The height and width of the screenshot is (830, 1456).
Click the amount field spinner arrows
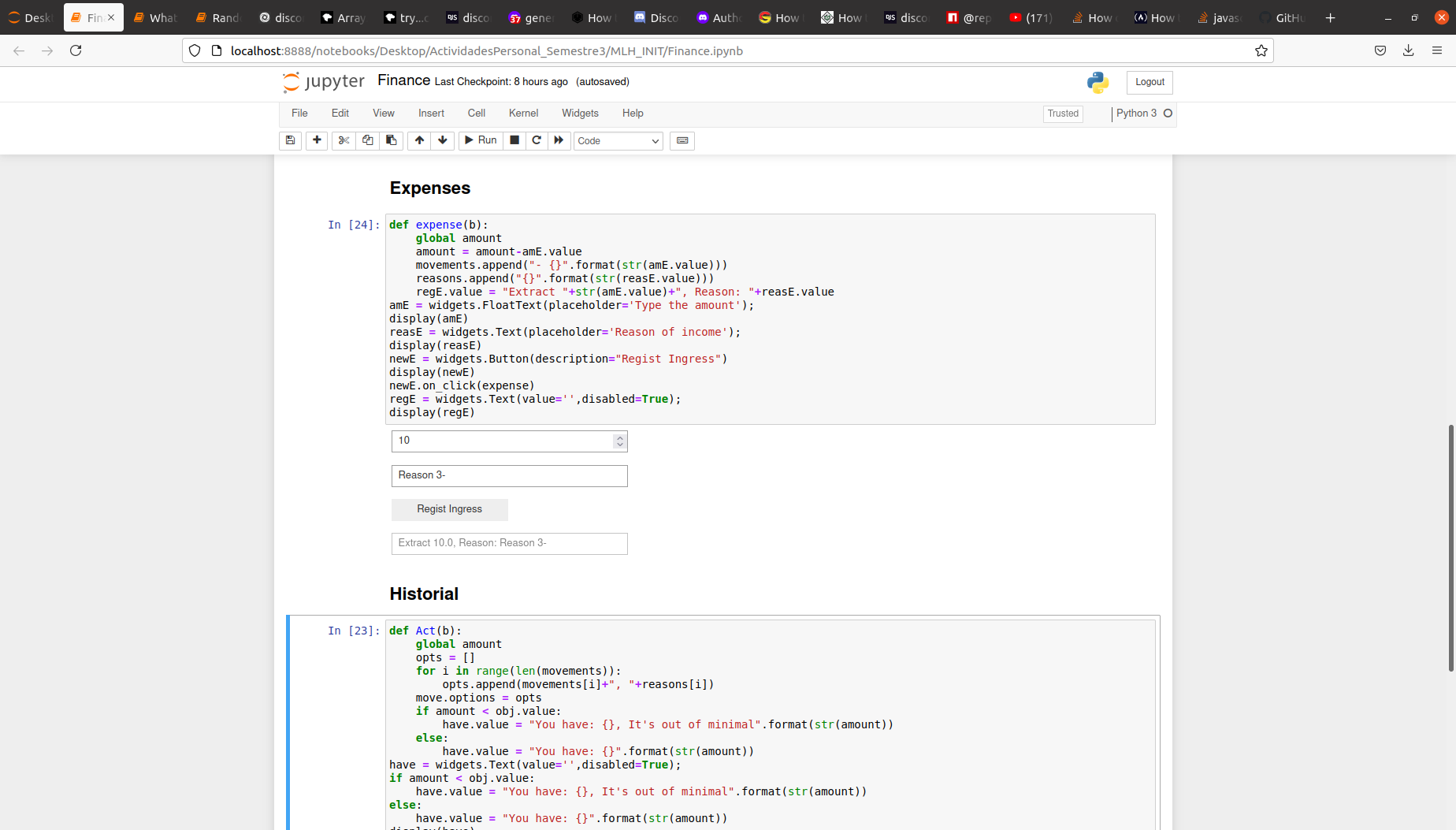tap(620, 441)
